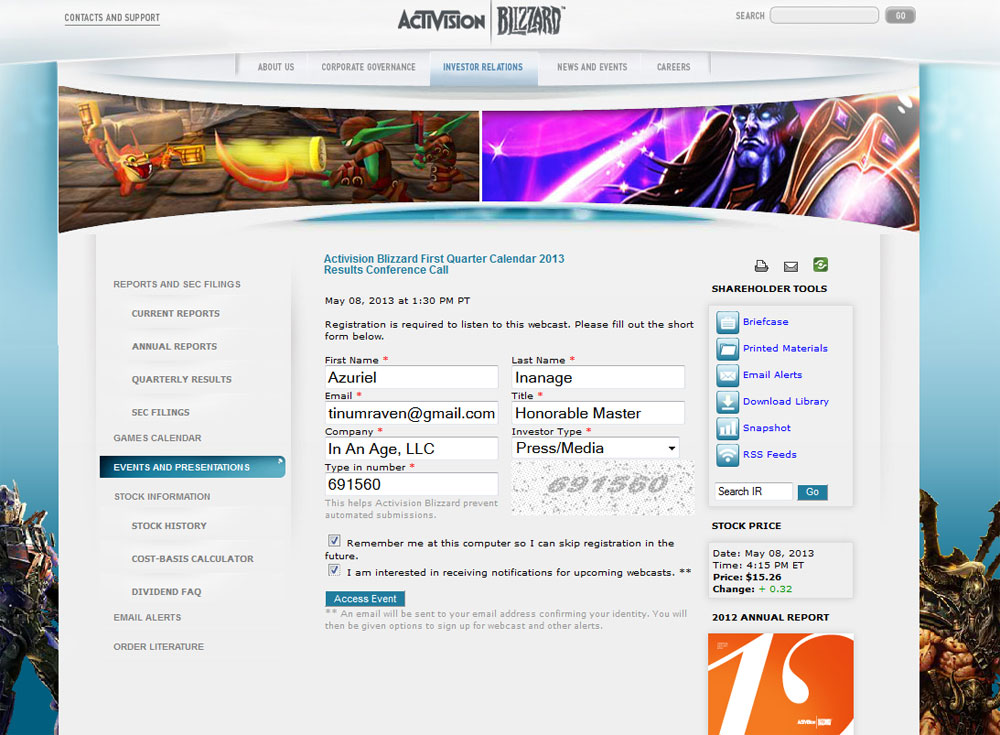Open the Briefcase icon in Shareholder Tools
The image size is (1000, 735).
(727, 322)
